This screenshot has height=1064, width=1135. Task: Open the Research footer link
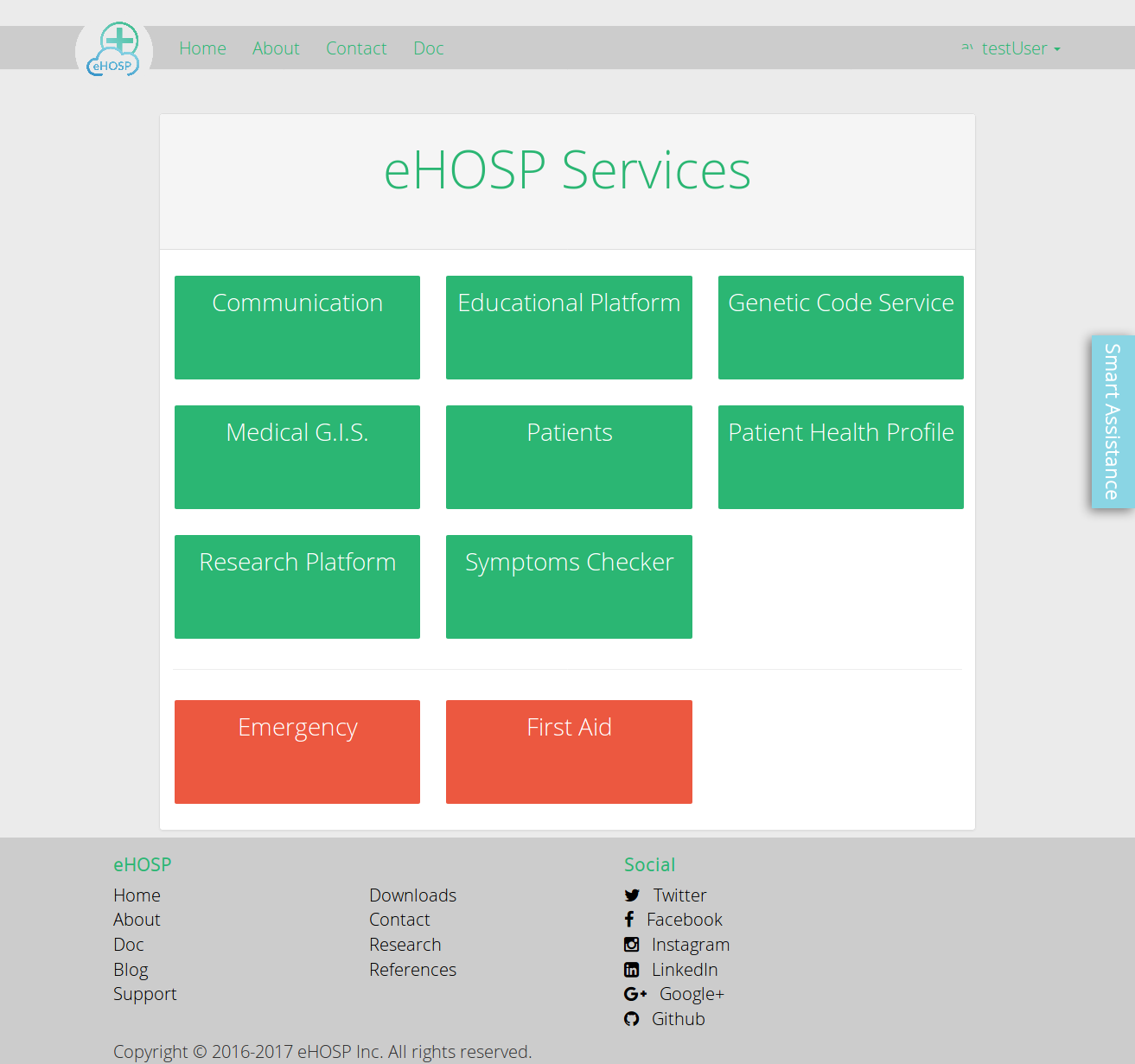click(405, 945)
